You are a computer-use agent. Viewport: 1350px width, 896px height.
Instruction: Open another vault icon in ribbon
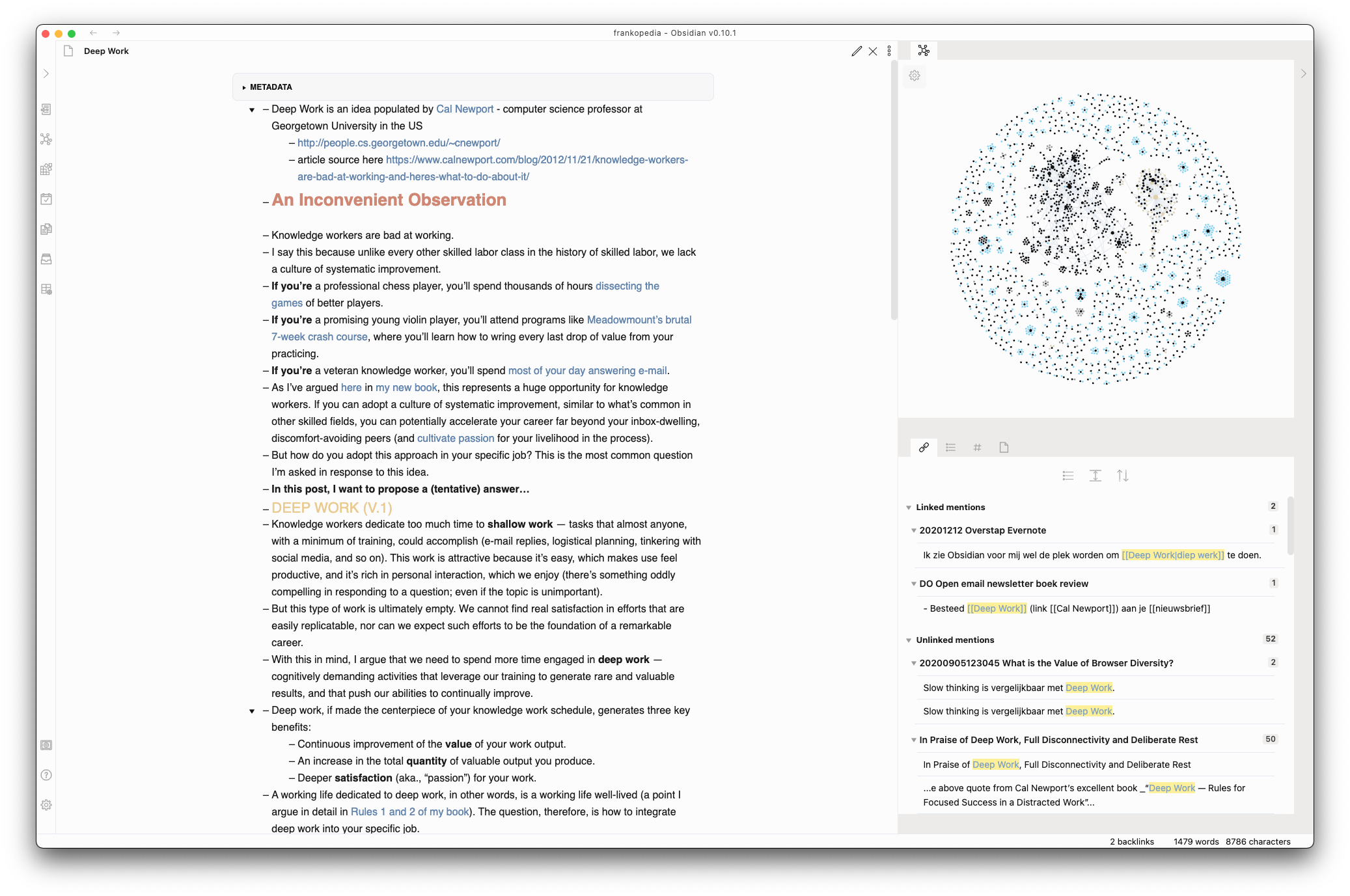tap(46, 745)
